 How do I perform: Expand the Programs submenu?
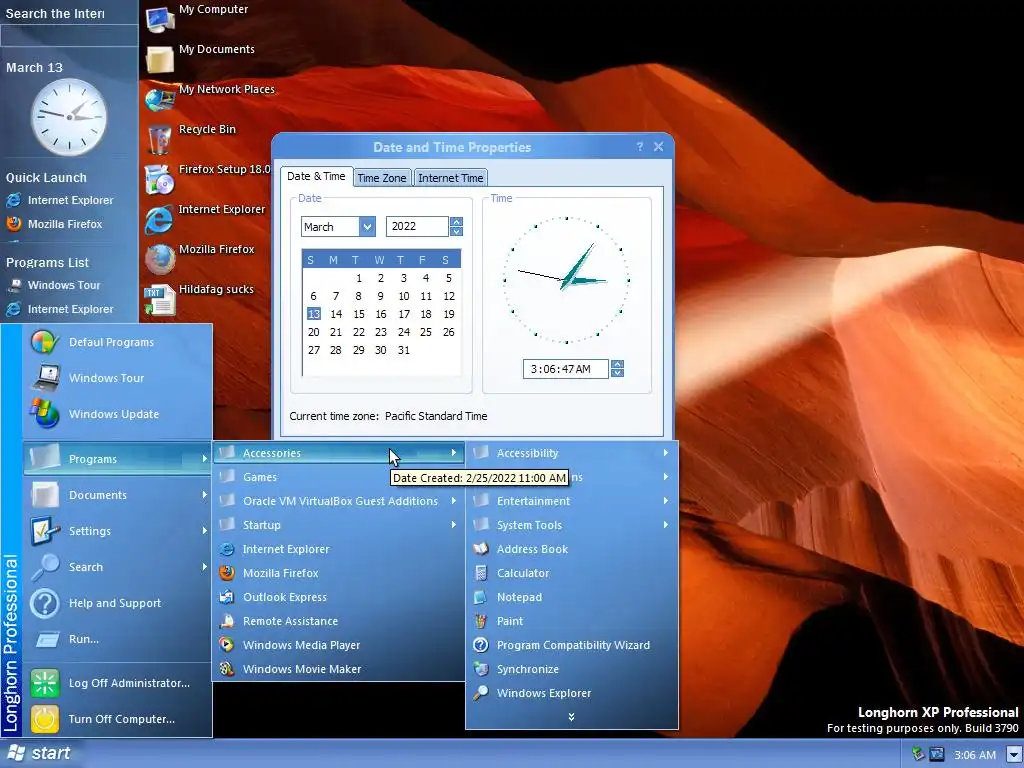[x=118, y=459]
